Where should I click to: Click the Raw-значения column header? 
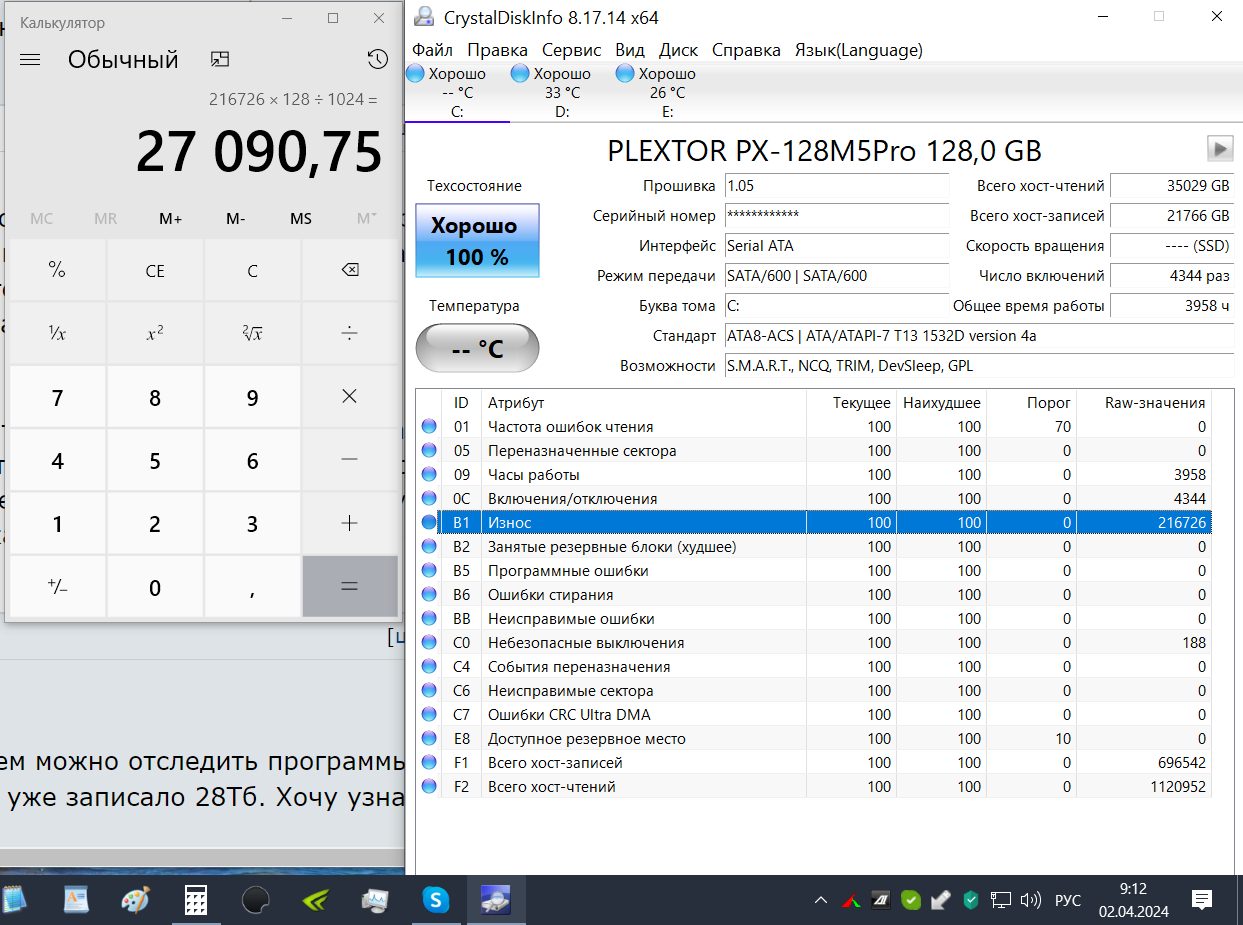coord(1144,403)
